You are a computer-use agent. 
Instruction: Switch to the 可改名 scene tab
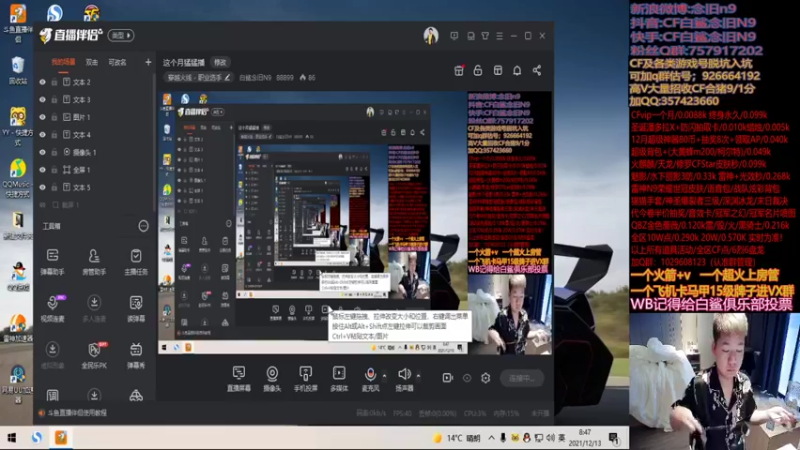117,62
